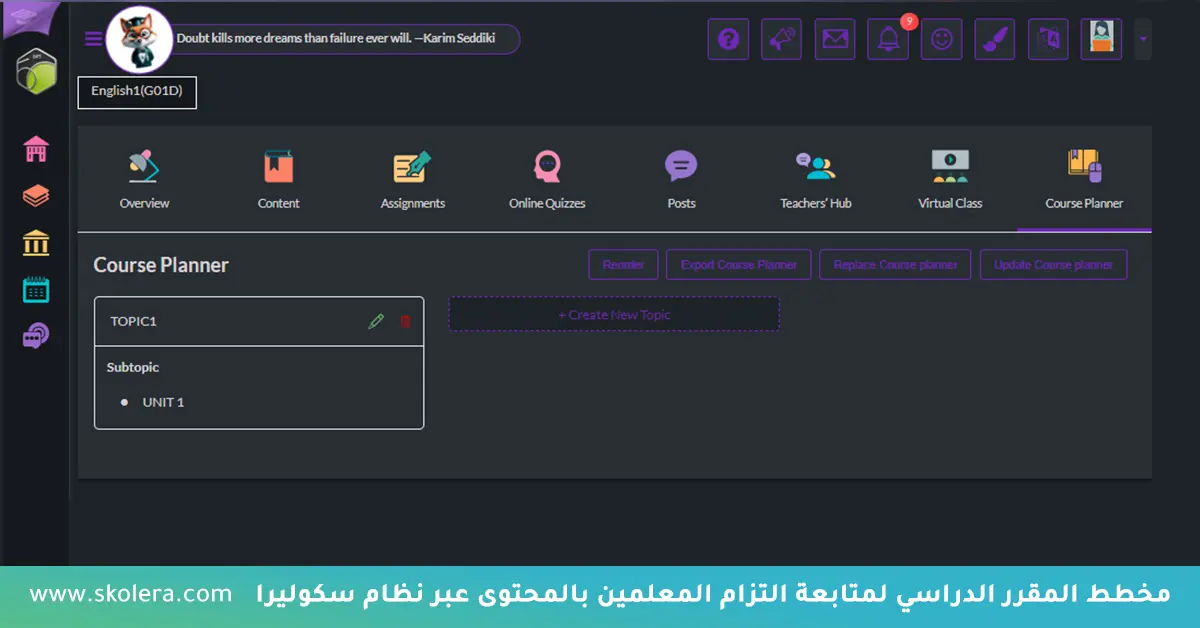Viewport: 1200px width, 628px height.
Task: Click the announcements megaphone icon
Action: [x=781, y=38]
